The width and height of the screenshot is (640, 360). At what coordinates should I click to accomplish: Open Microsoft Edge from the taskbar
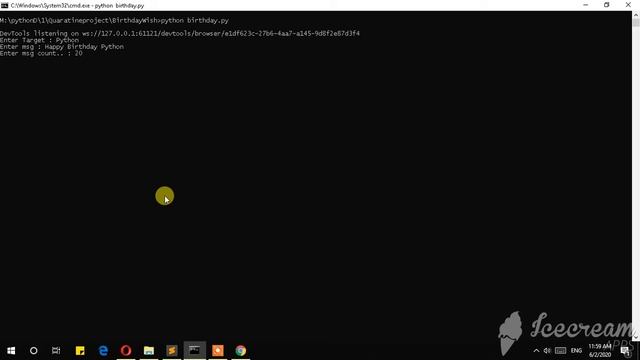click(103, 350)
